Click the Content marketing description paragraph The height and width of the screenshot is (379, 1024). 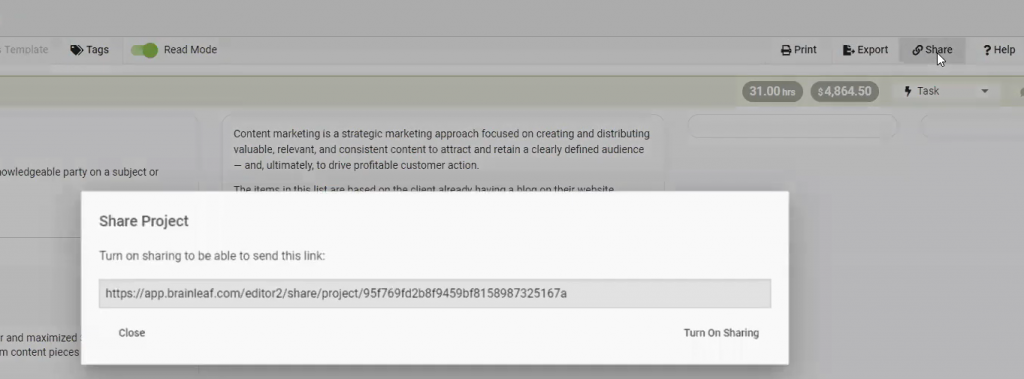(x=441, y=150)
